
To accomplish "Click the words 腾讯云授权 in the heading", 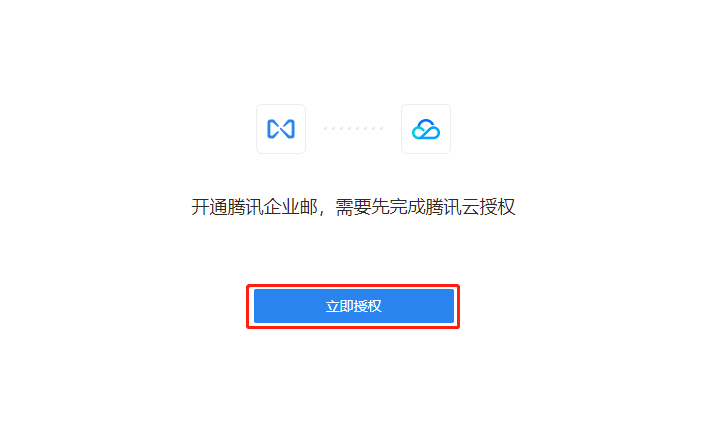I will pos(471,207).
